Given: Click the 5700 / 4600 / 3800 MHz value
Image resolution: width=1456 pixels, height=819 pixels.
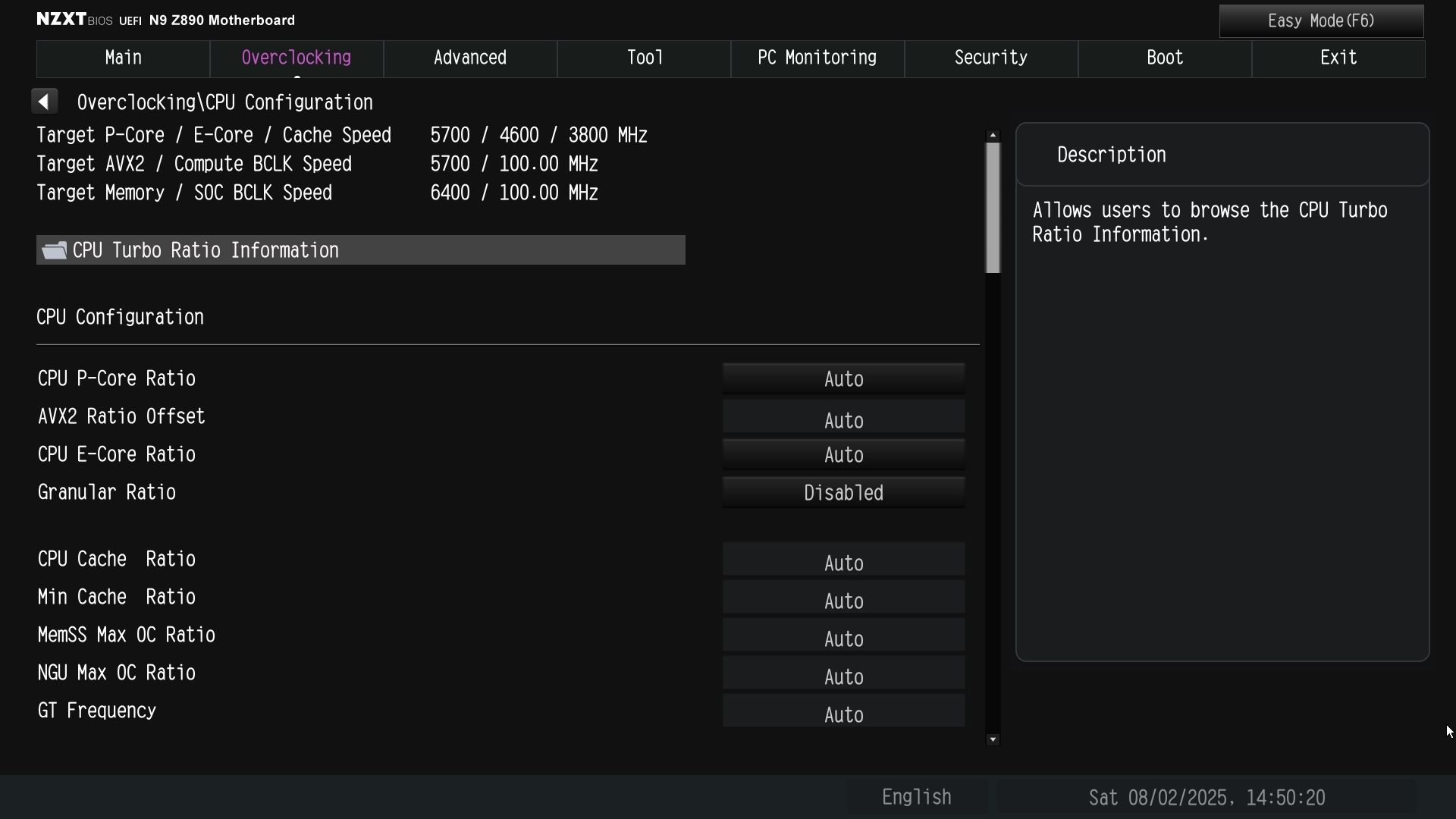Looking at the screenshot, I should (538, 135).
